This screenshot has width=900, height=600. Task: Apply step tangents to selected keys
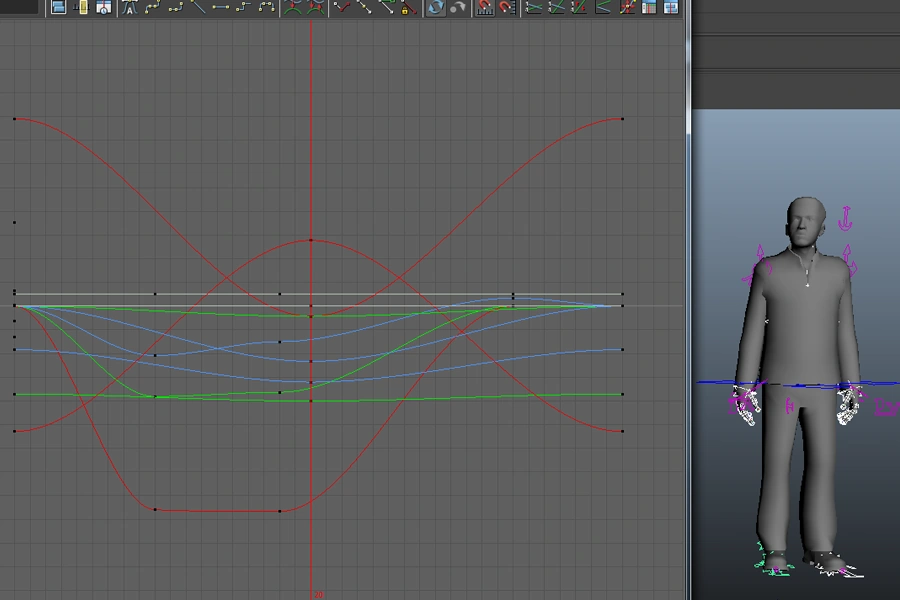click(x=243, y=7)
